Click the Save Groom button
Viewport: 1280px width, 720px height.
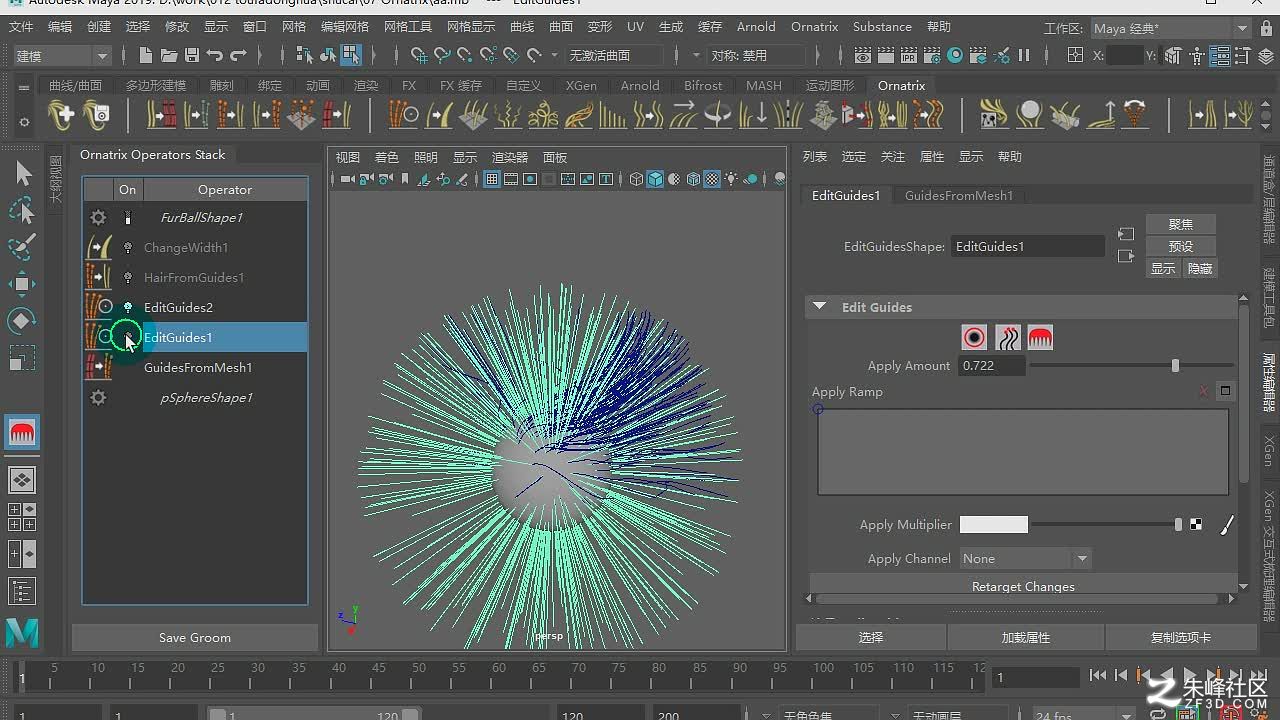click(195, 638)
